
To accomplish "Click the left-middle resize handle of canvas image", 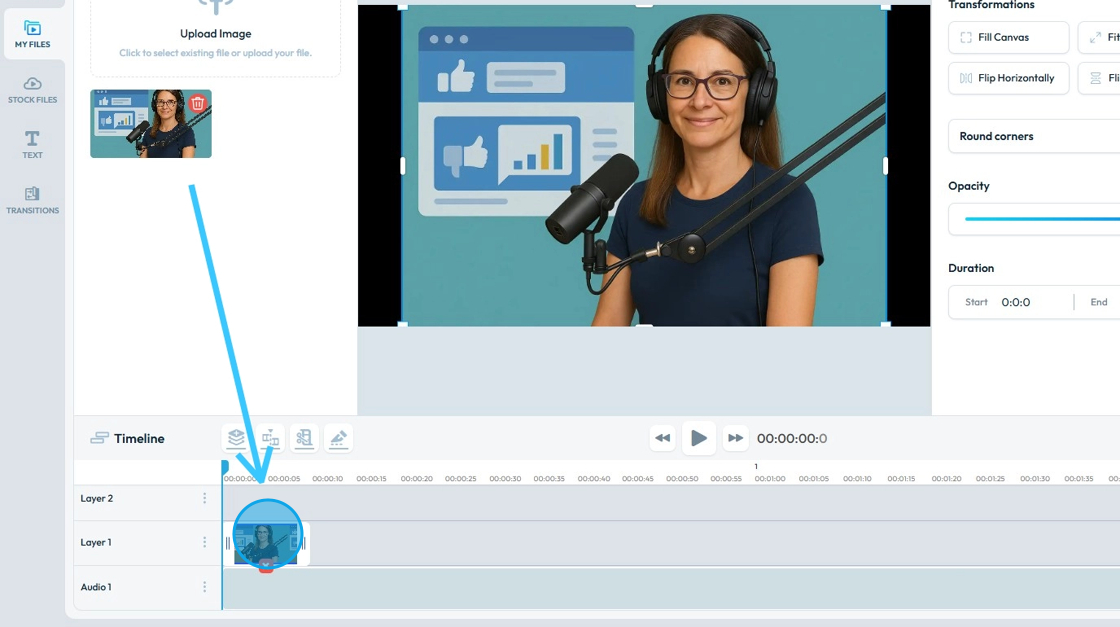I will click(403, 166).
